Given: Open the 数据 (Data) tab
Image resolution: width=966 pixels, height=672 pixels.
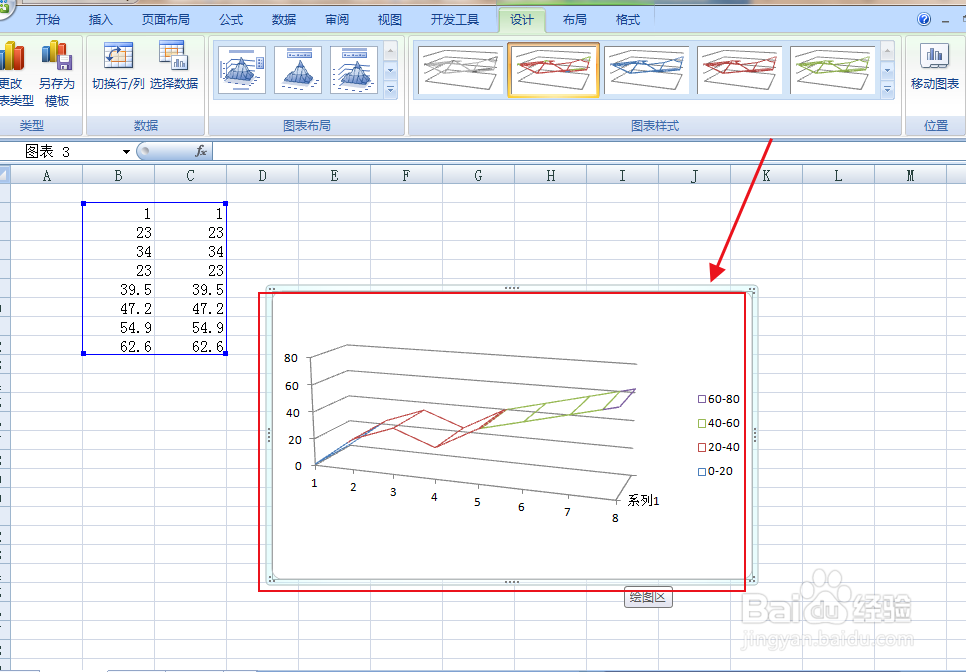Looking at the screenshot, I should 284,20.
